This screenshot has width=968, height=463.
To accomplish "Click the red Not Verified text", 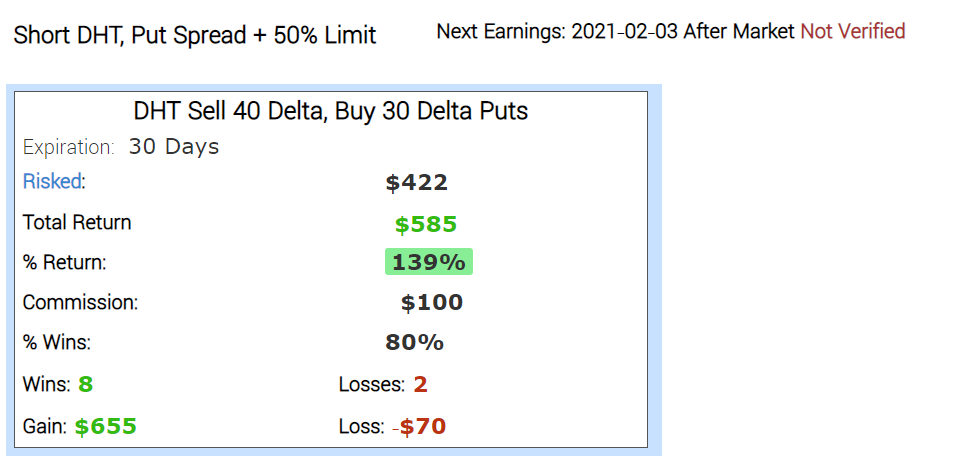I will click(x=852, y=32).
